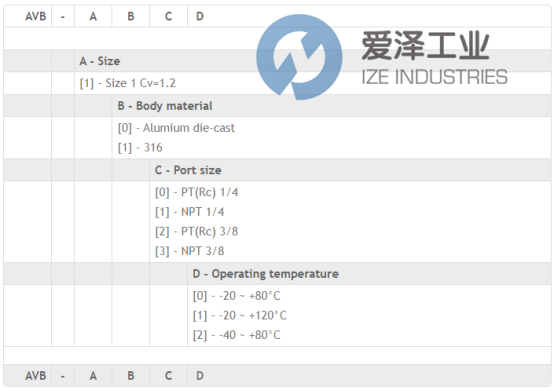
Task: Pick [0] Alumium die-cast option
Action: coord(176,128)
